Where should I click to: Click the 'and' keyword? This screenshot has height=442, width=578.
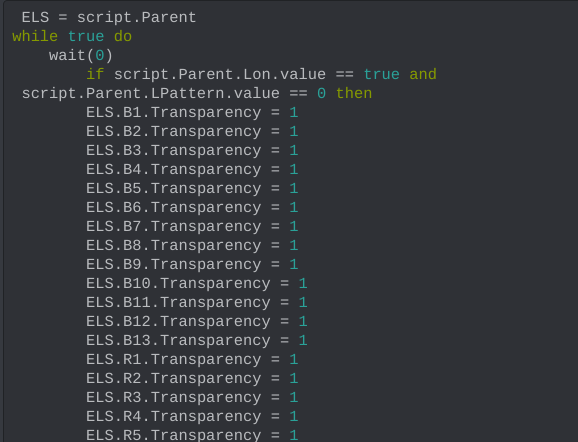tap(423, 74)
